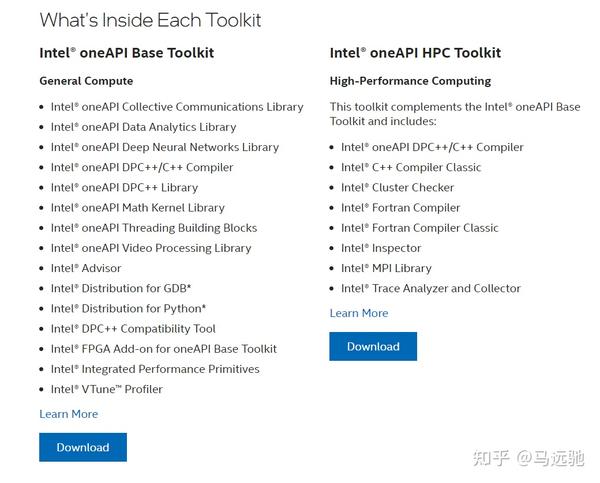Select Intel oneAPI Data Analytics Library item
600x483 pixels.
tap(143, 127)
